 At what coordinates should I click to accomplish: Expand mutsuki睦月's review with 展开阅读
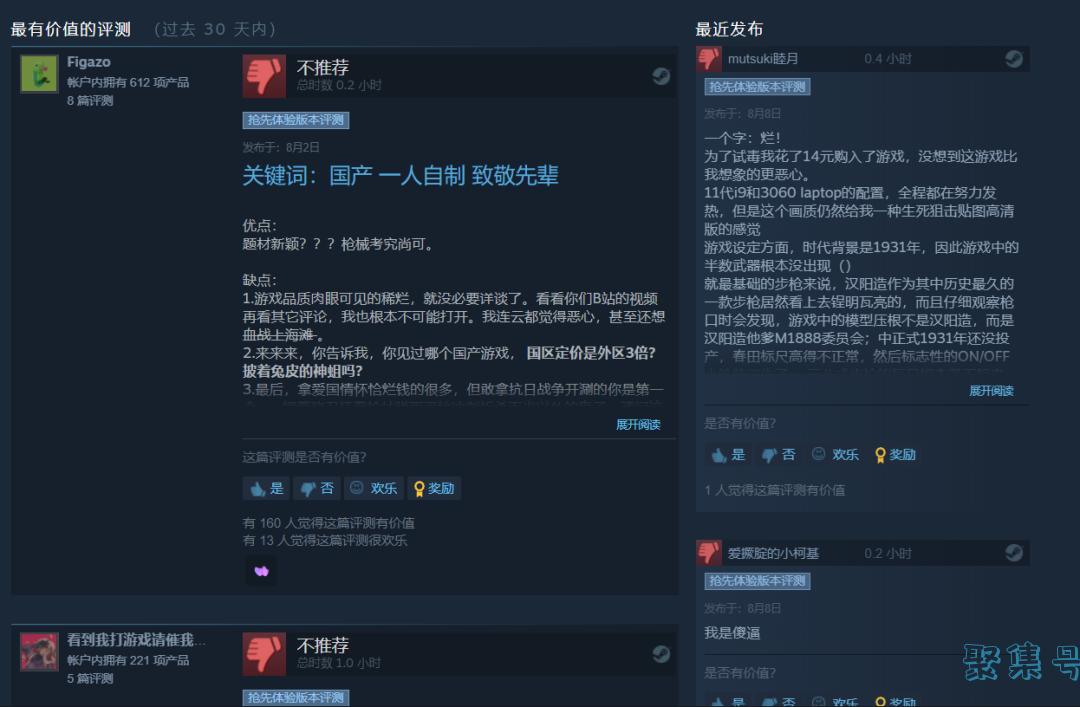tap(991, 391)
